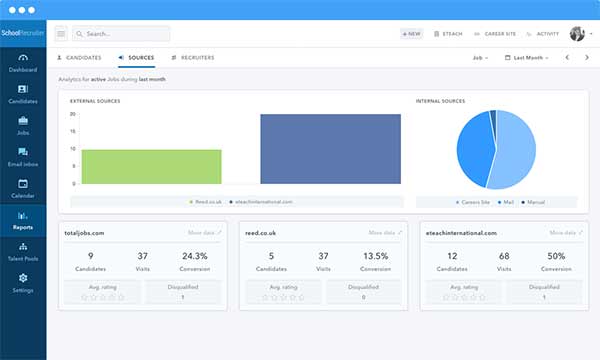Open the Calendar sidebar icon
This screenshot has width=600, height=360.
click(x=23, y=184)
